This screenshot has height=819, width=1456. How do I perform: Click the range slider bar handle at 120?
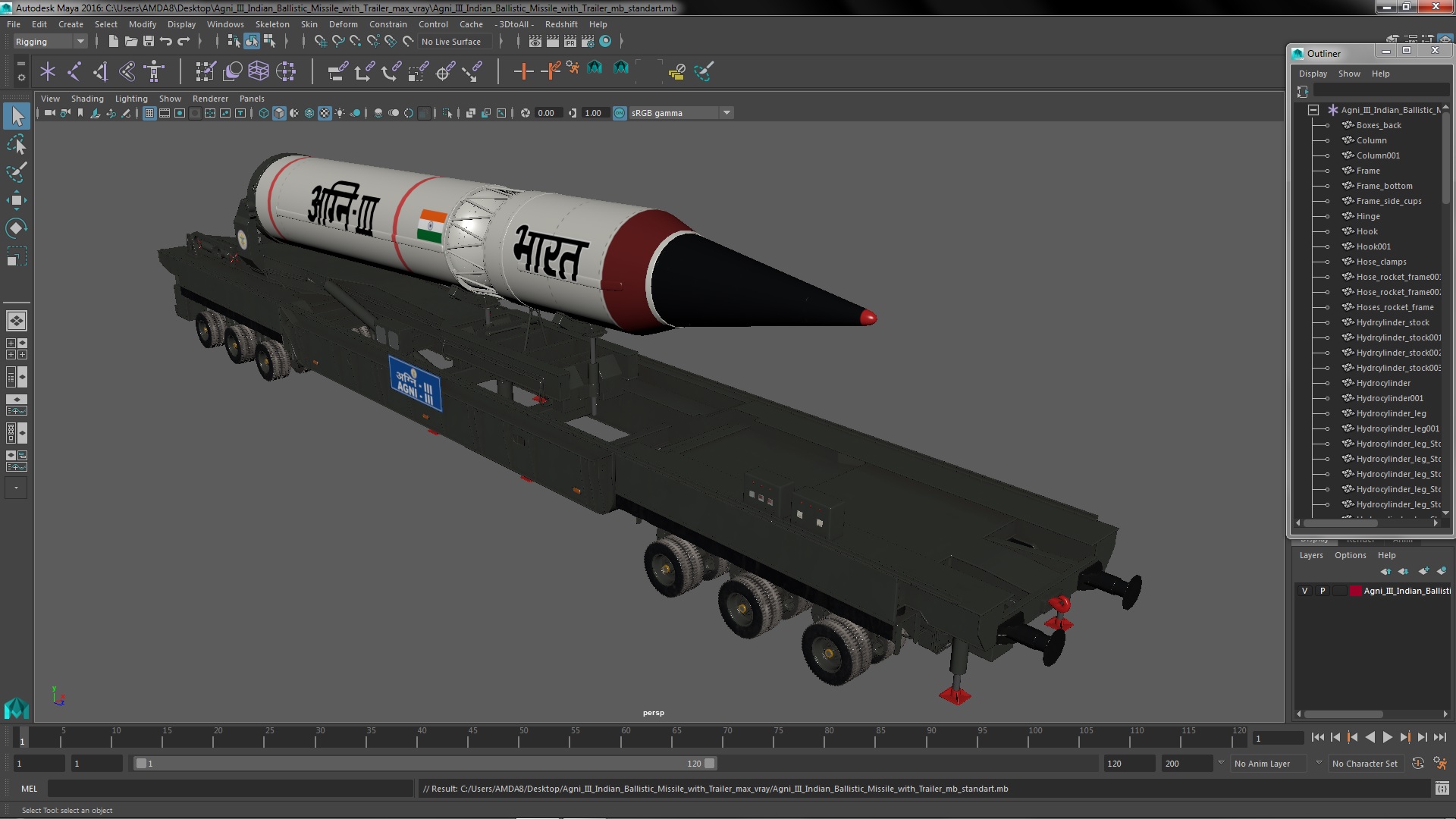[709, 764]
